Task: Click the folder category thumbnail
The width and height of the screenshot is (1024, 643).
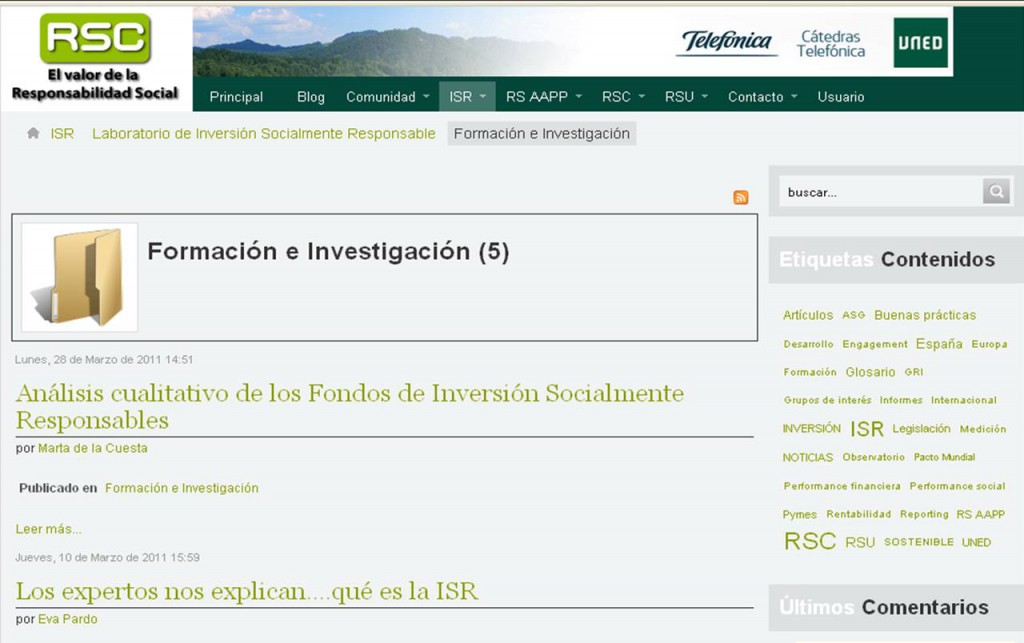Action: coord(79,277)
